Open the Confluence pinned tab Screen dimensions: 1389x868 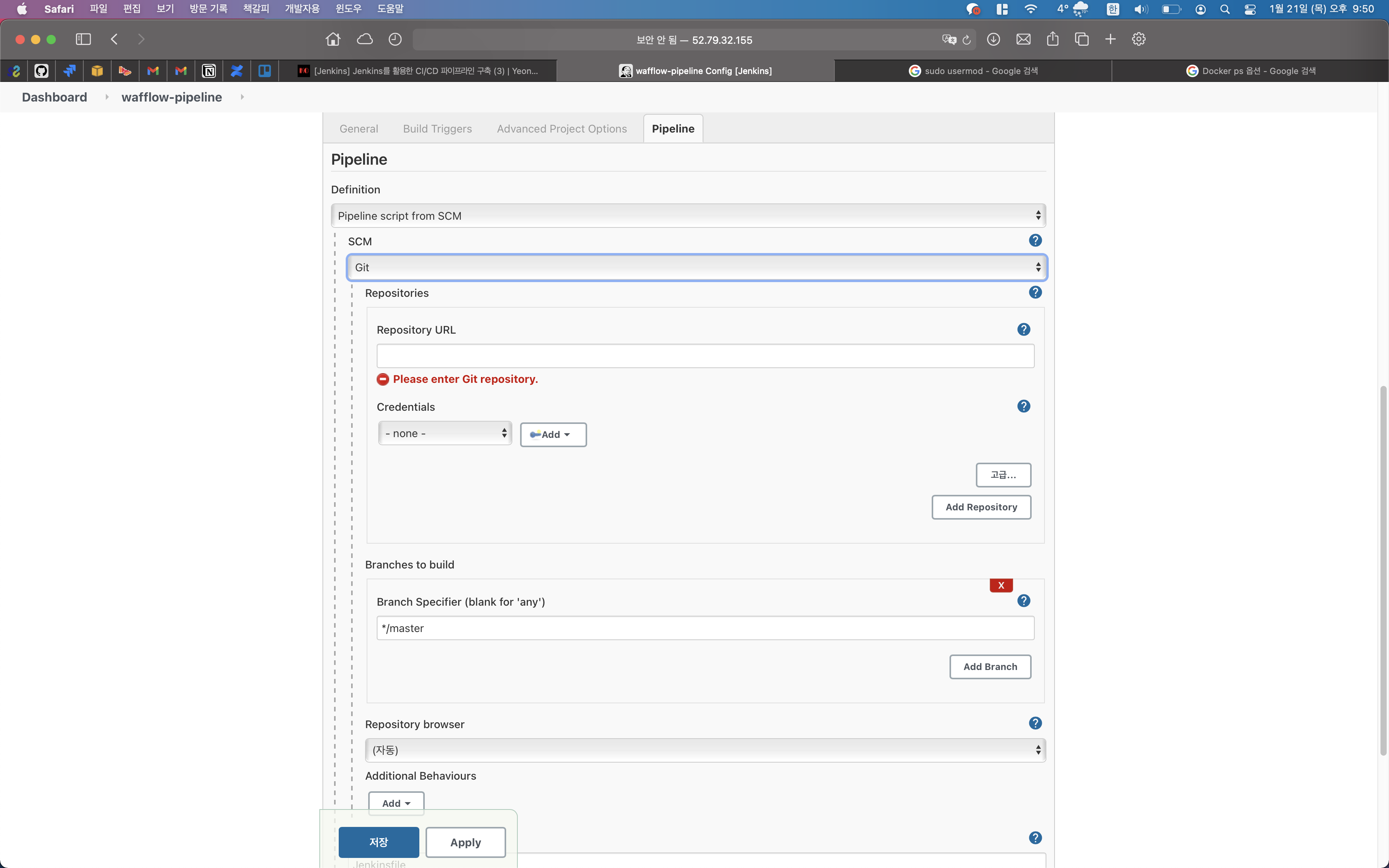coord(236,71)
